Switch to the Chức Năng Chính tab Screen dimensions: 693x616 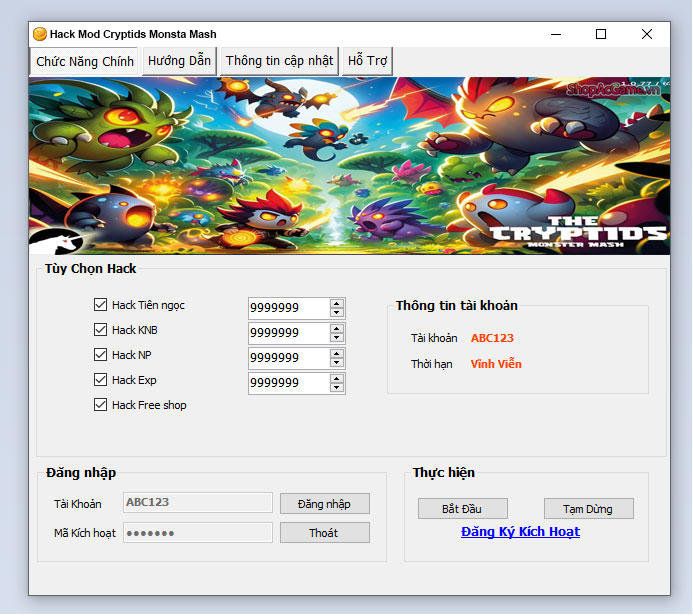(x=84, y=61)
